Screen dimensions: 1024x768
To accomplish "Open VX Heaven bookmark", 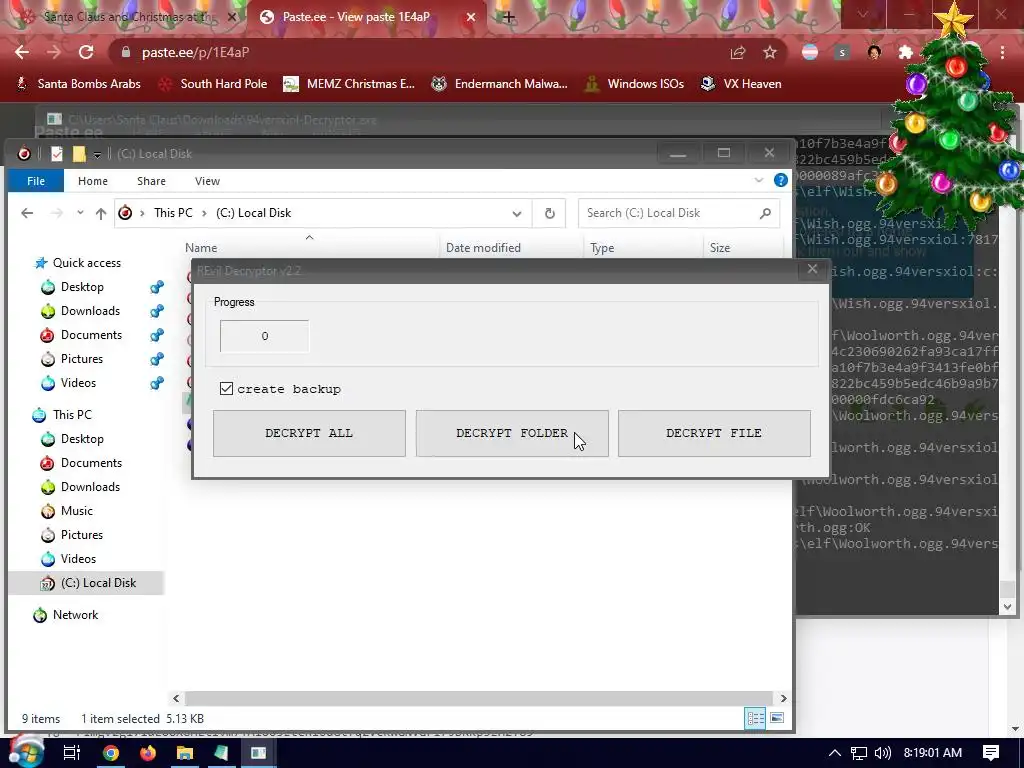I will coord(741,84).
